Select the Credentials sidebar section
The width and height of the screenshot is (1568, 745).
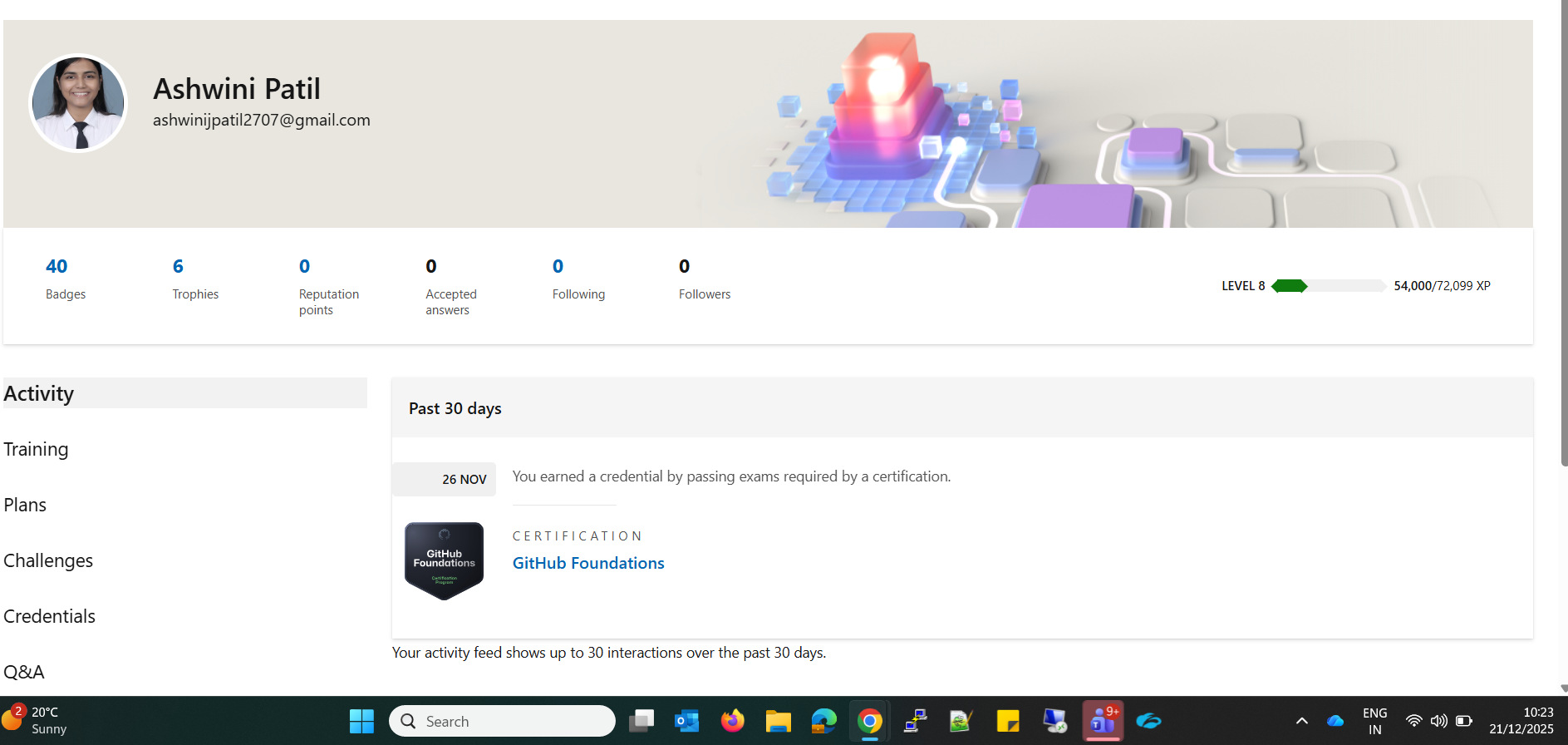(49, 616)
